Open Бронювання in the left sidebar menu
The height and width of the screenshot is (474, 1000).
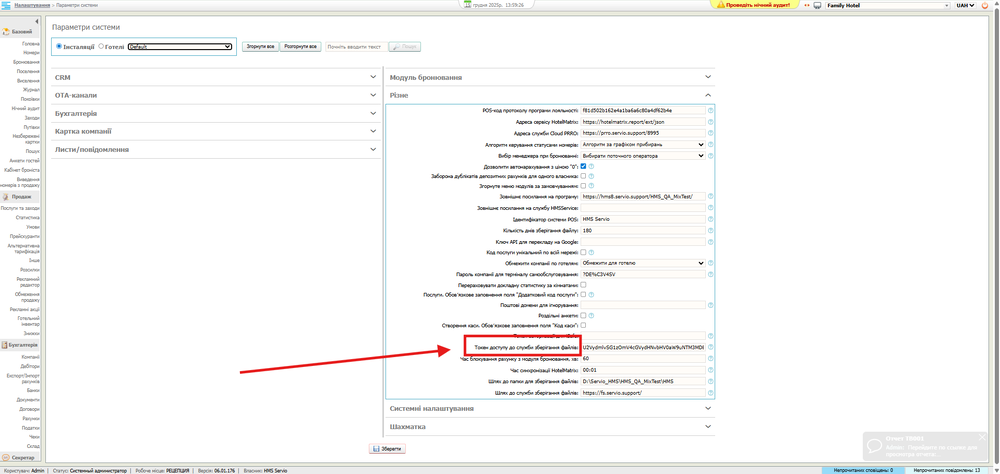(27, 62)
